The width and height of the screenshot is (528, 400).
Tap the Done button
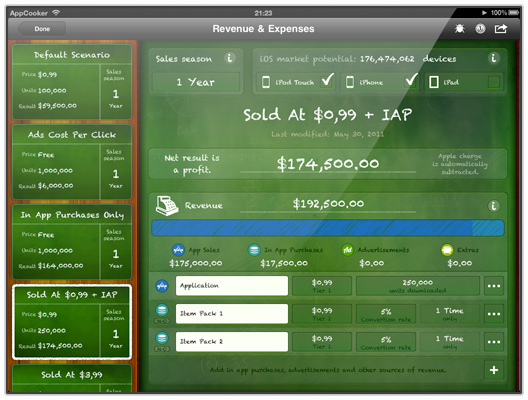click(x=42, y=29)
